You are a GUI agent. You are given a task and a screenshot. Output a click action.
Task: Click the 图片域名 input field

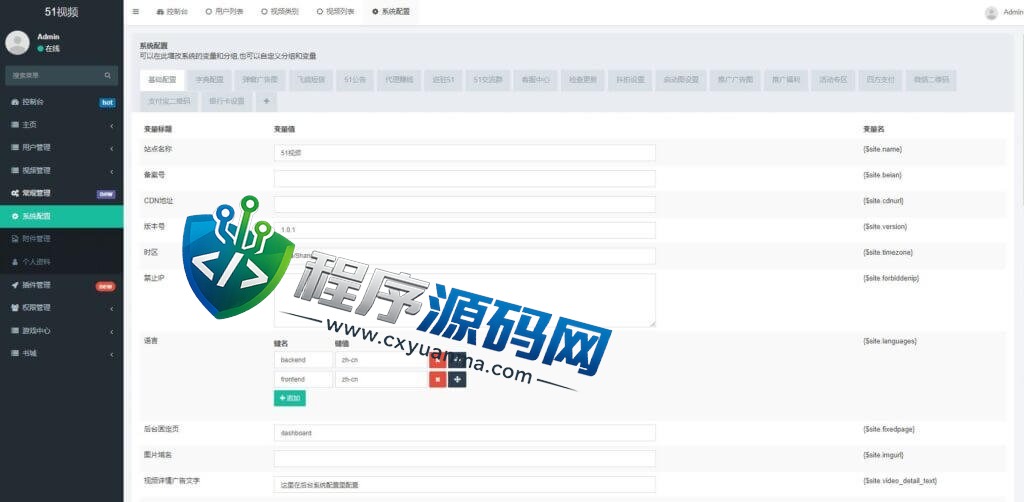(464, 458)
